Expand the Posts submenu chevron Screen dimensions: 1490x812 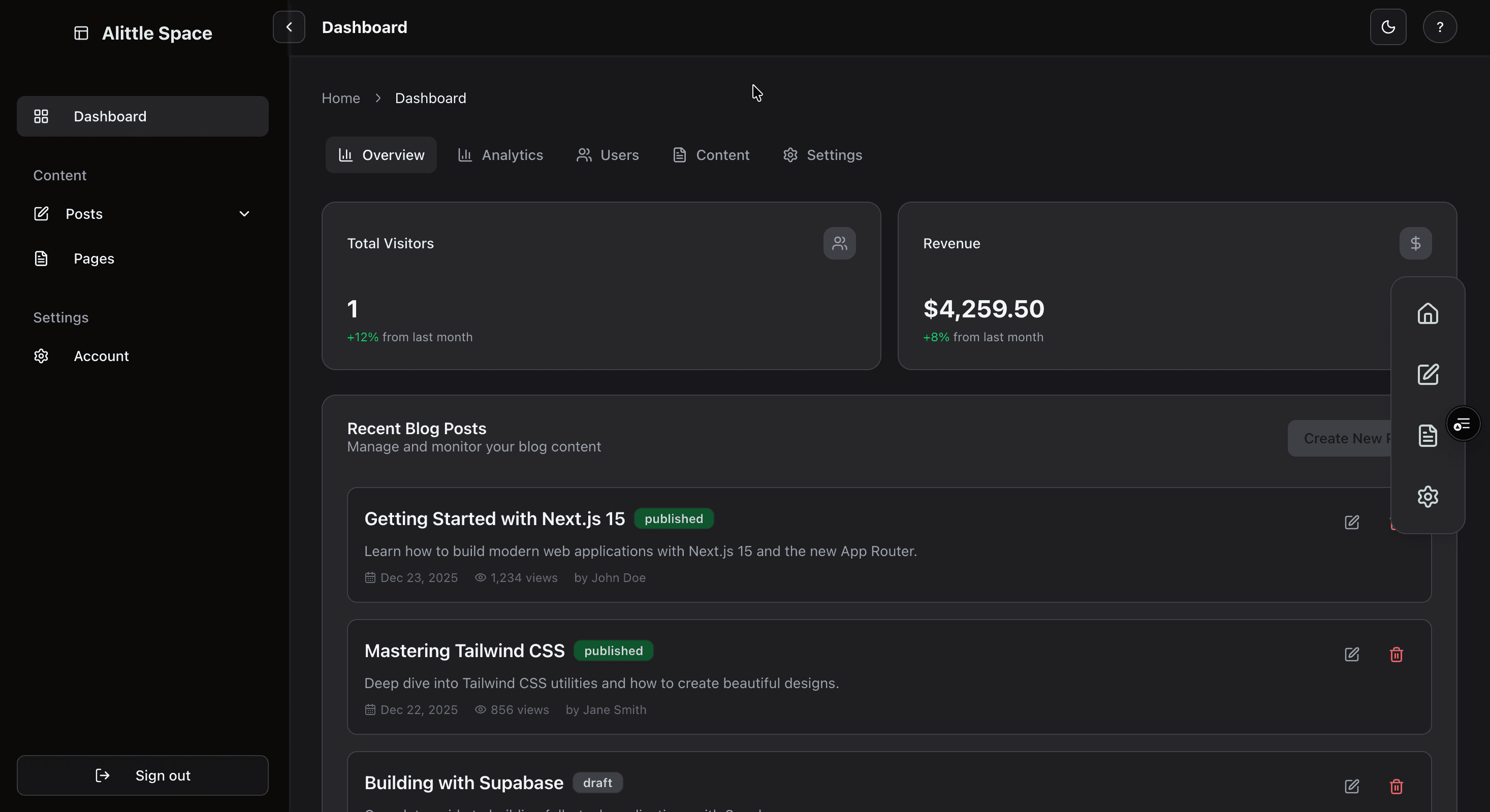pos(244,214)
